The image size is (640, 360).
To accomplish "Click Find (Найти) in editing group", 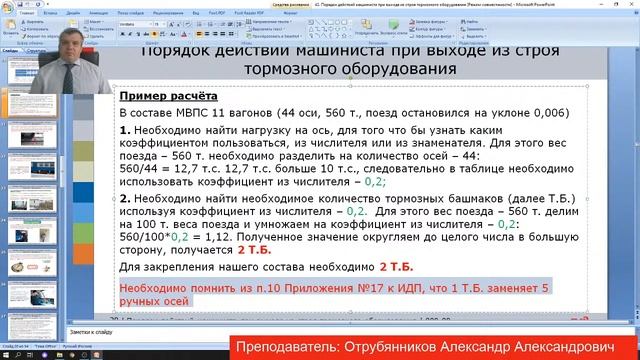I will click(x=469, y=22).
